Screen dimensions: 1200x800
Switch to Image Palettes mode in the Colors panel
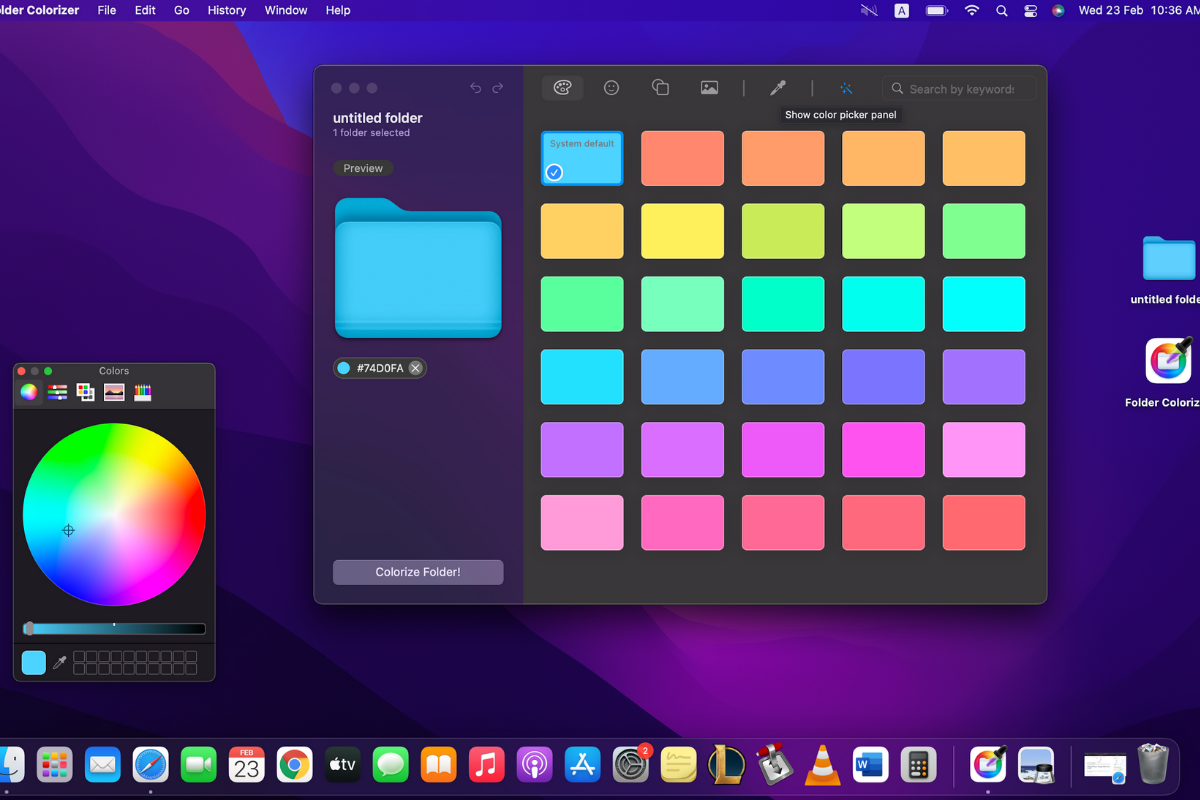[114, 392]
